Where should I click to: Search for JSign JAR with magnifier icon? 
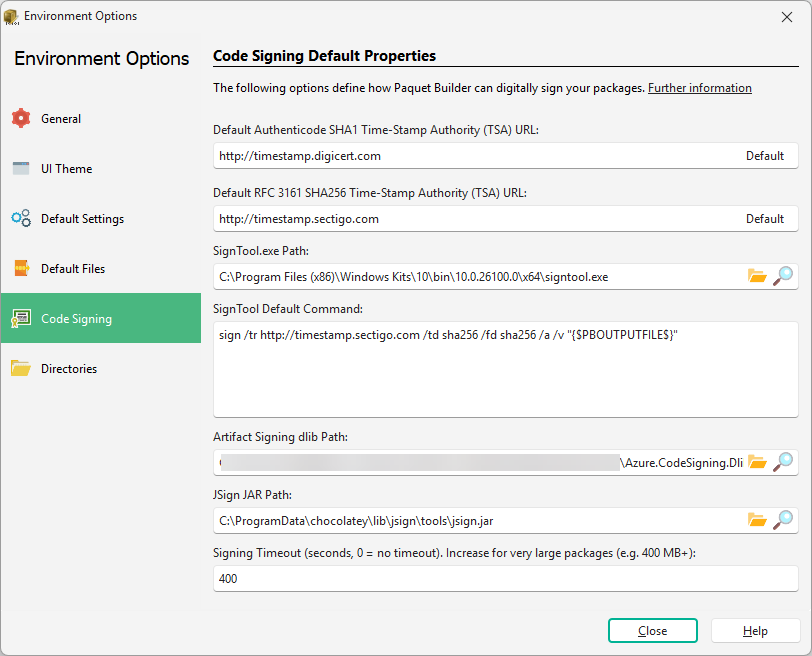(x=783, y=520)
